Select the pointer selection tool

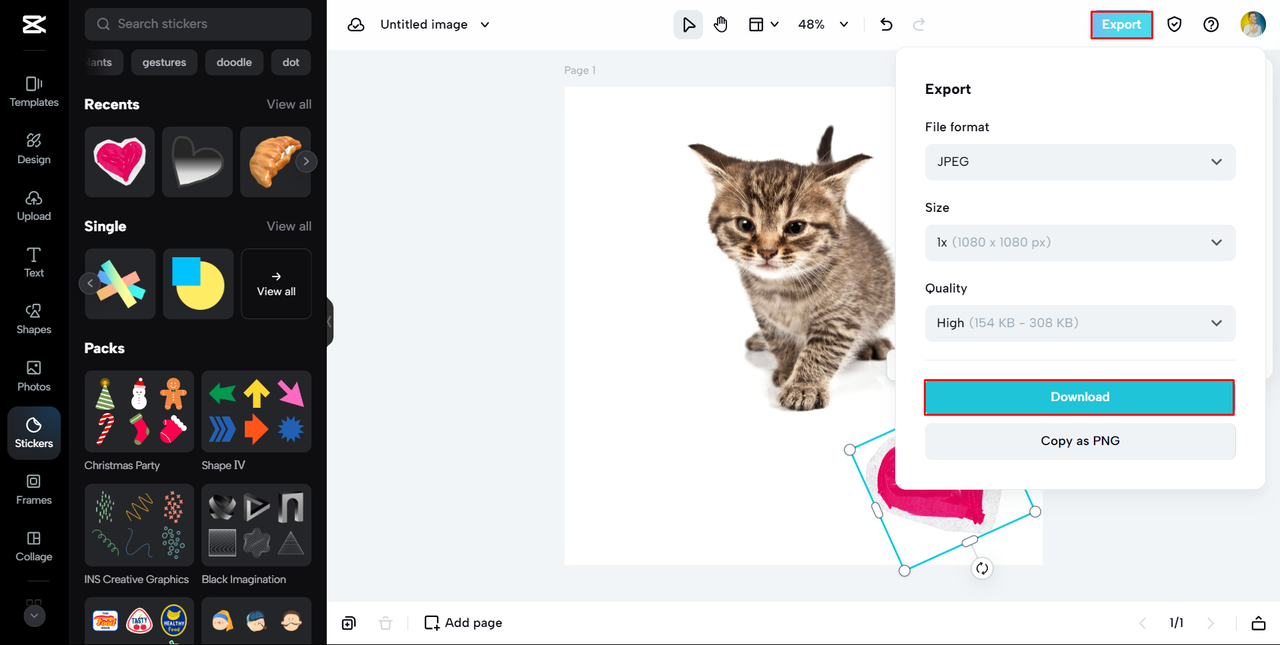pos(688,25)
